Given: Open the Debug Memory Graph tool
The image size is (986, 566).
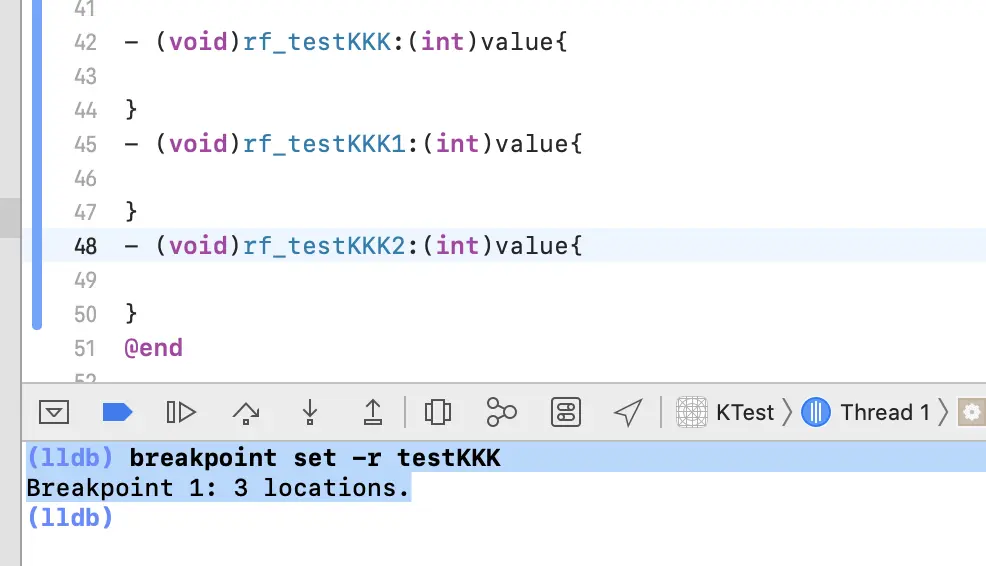Looking at the screenshot, I should tap(501, 413).
